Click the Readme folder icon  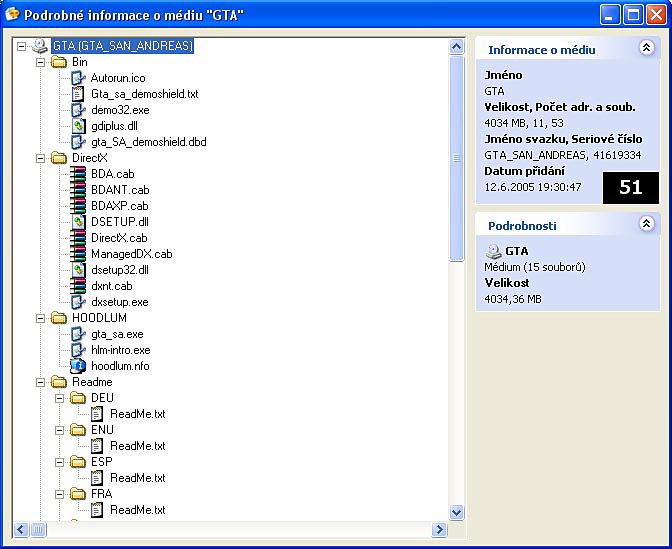point(59,382)
